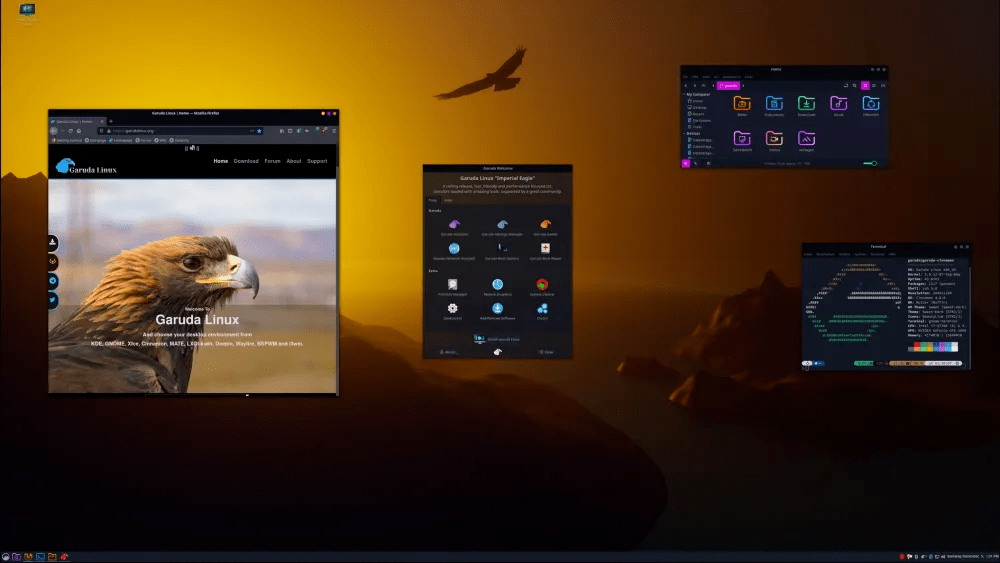Click the Firefox icon in the taskbar
Image resolution: width=1000 pixels, height=563 pixels.
(29, 557)
